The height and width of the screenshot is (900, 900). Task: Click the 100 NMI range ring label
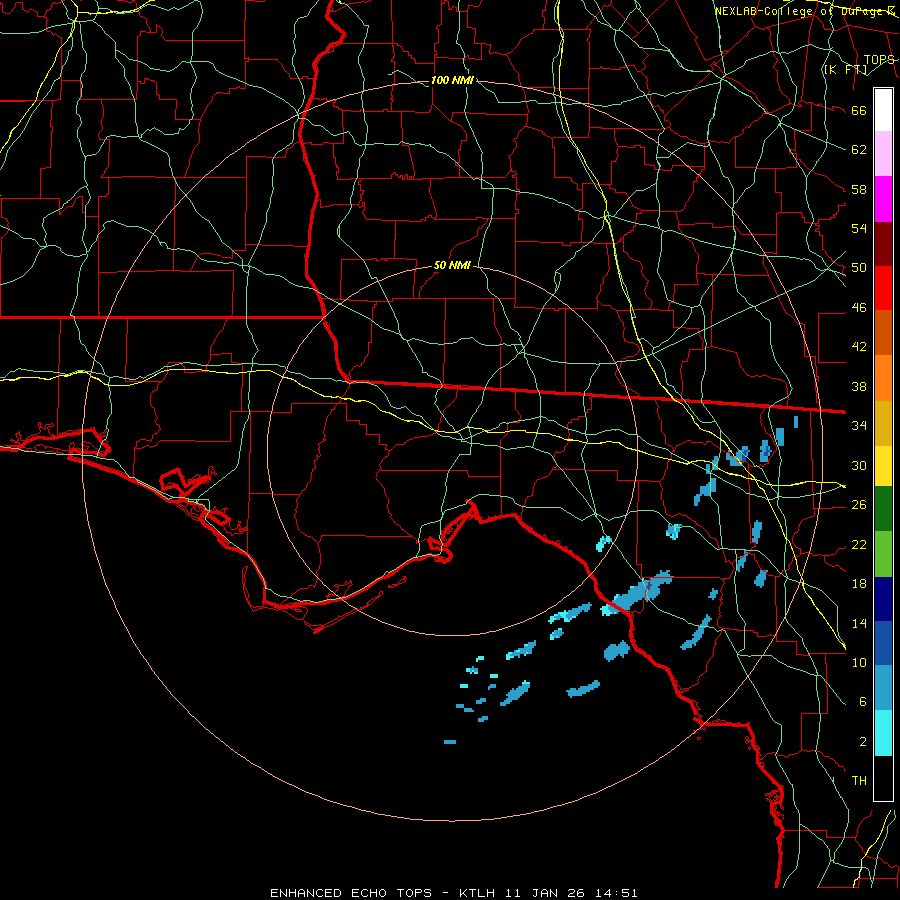click(x=452, y=80)
